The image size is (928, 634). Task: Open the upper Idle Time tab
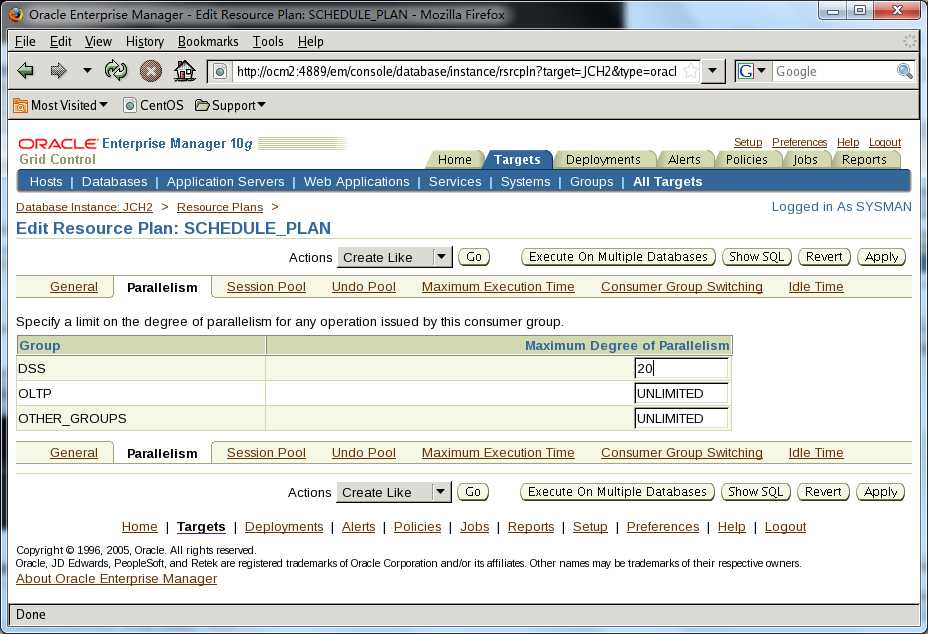tap(816, 287)
